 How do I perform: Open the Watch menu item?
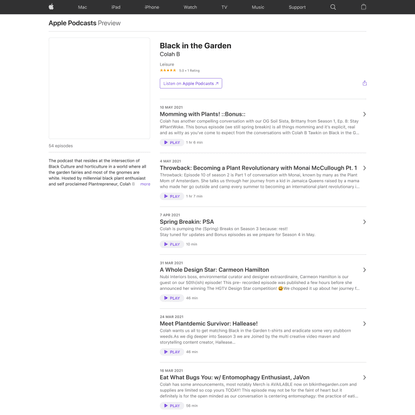click(190, 7)
